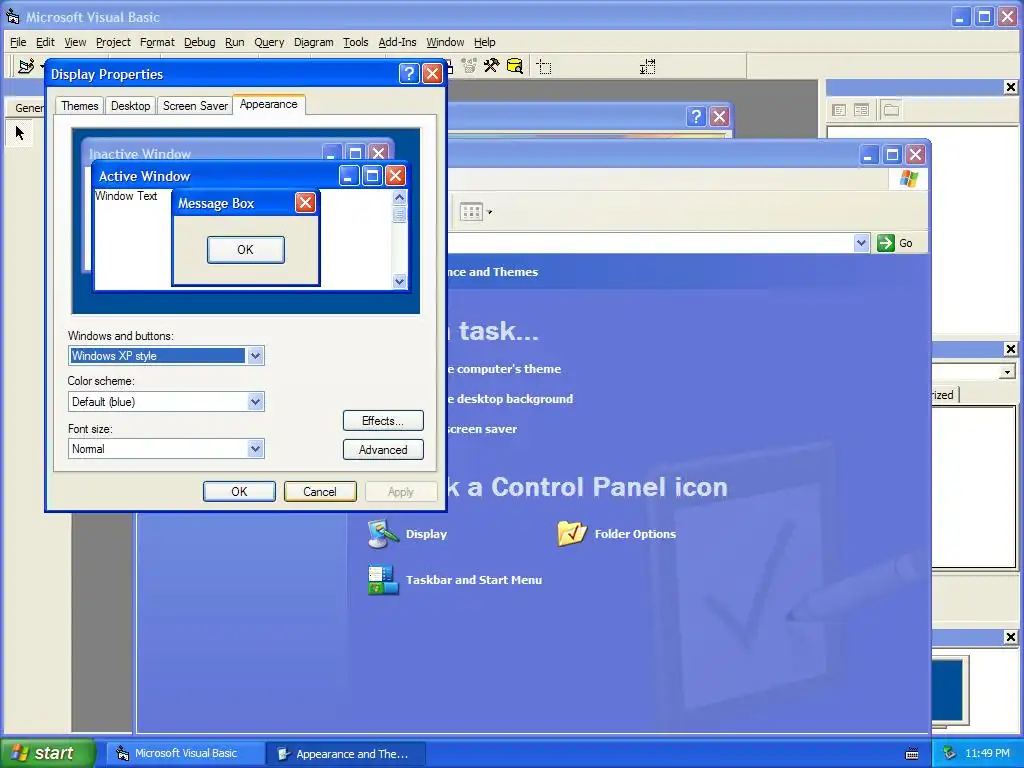Screen dimensions: 1024x768
Task: Open the Windows and buttons dropdown
Action: point(255,356)
